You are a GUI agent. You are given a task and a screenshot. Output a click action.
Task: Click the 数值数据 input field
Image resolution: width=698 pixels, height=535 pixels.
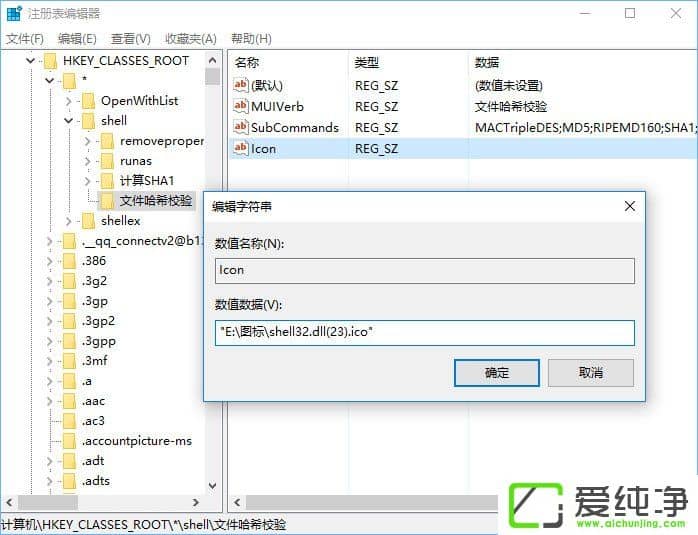coord(425,332)
